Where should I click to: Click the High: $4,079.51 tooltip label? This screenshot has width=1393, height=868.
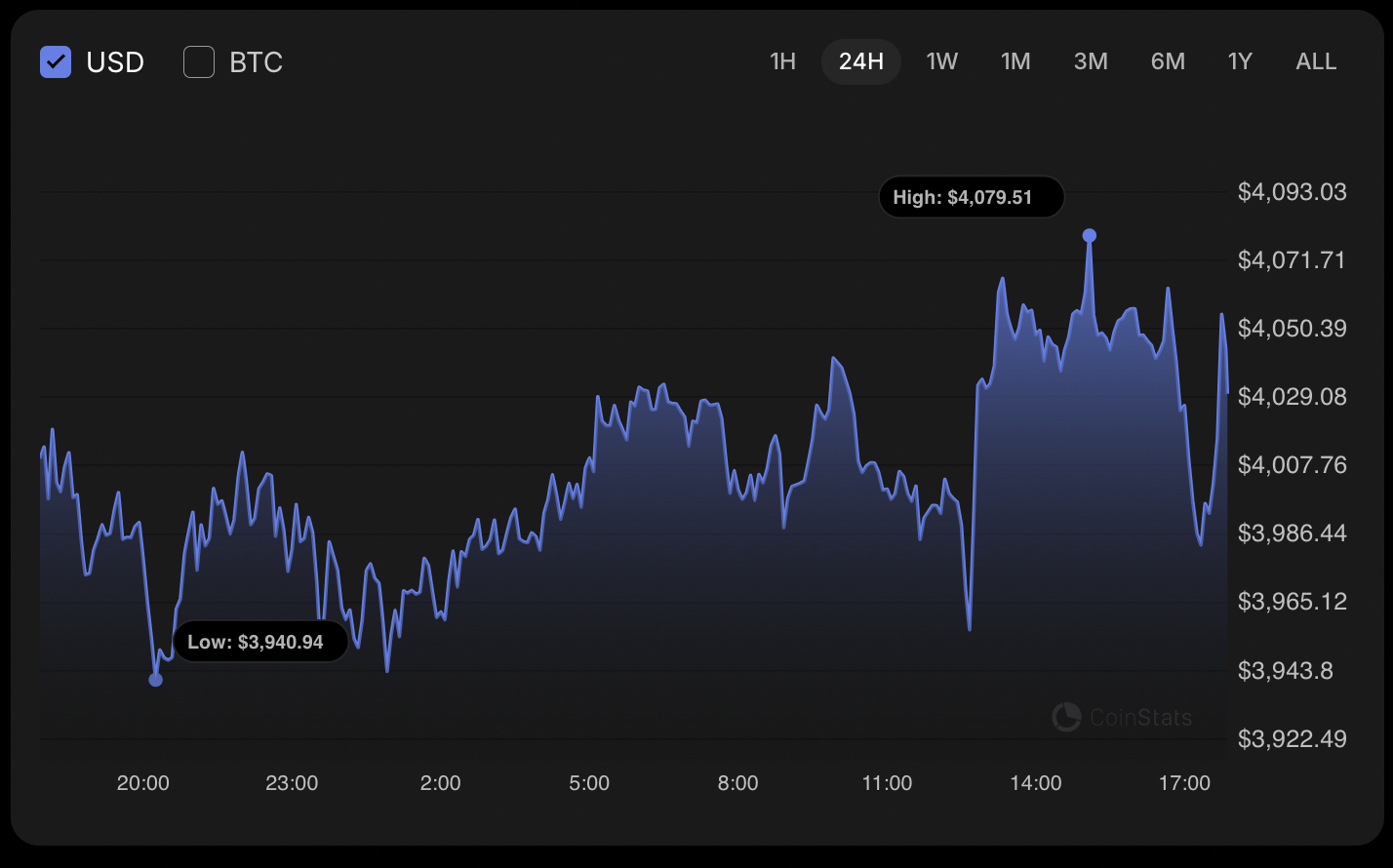pyautogui.click(x=971, y=197)
